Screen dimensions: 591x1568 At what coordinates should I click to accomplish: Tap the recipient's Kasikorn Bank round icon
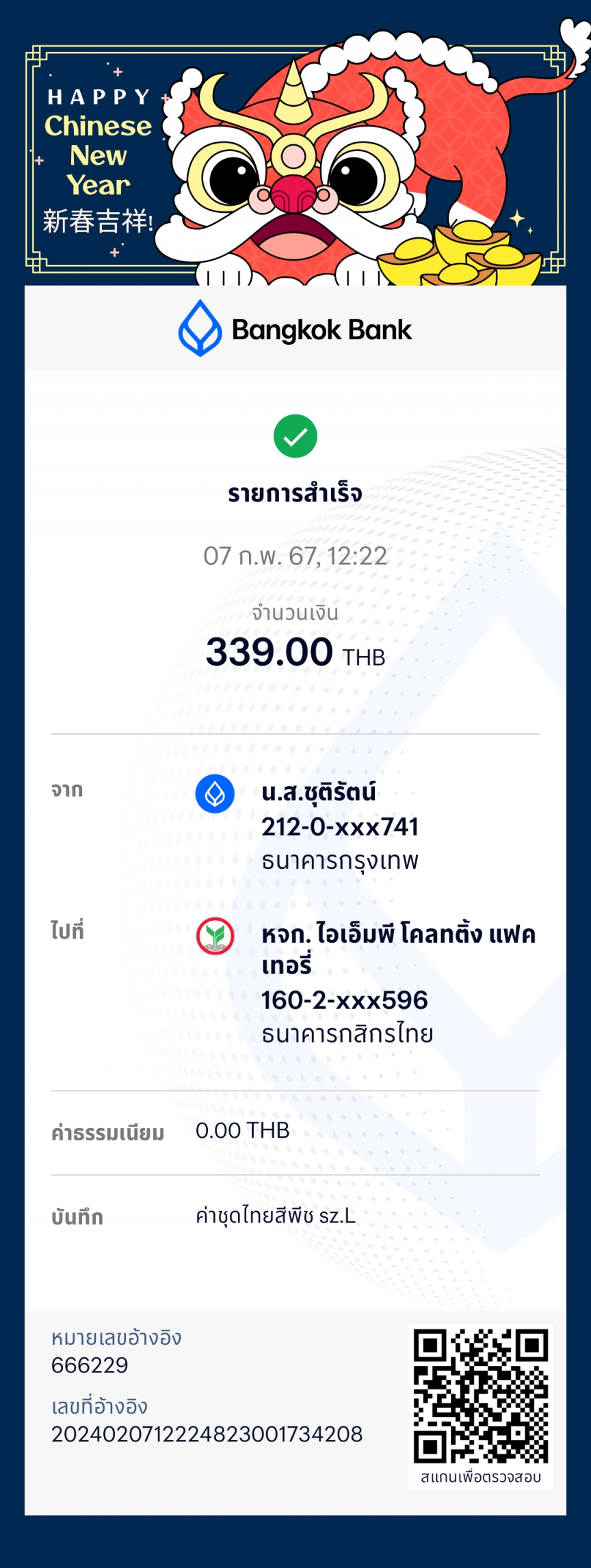click(215, 936)
